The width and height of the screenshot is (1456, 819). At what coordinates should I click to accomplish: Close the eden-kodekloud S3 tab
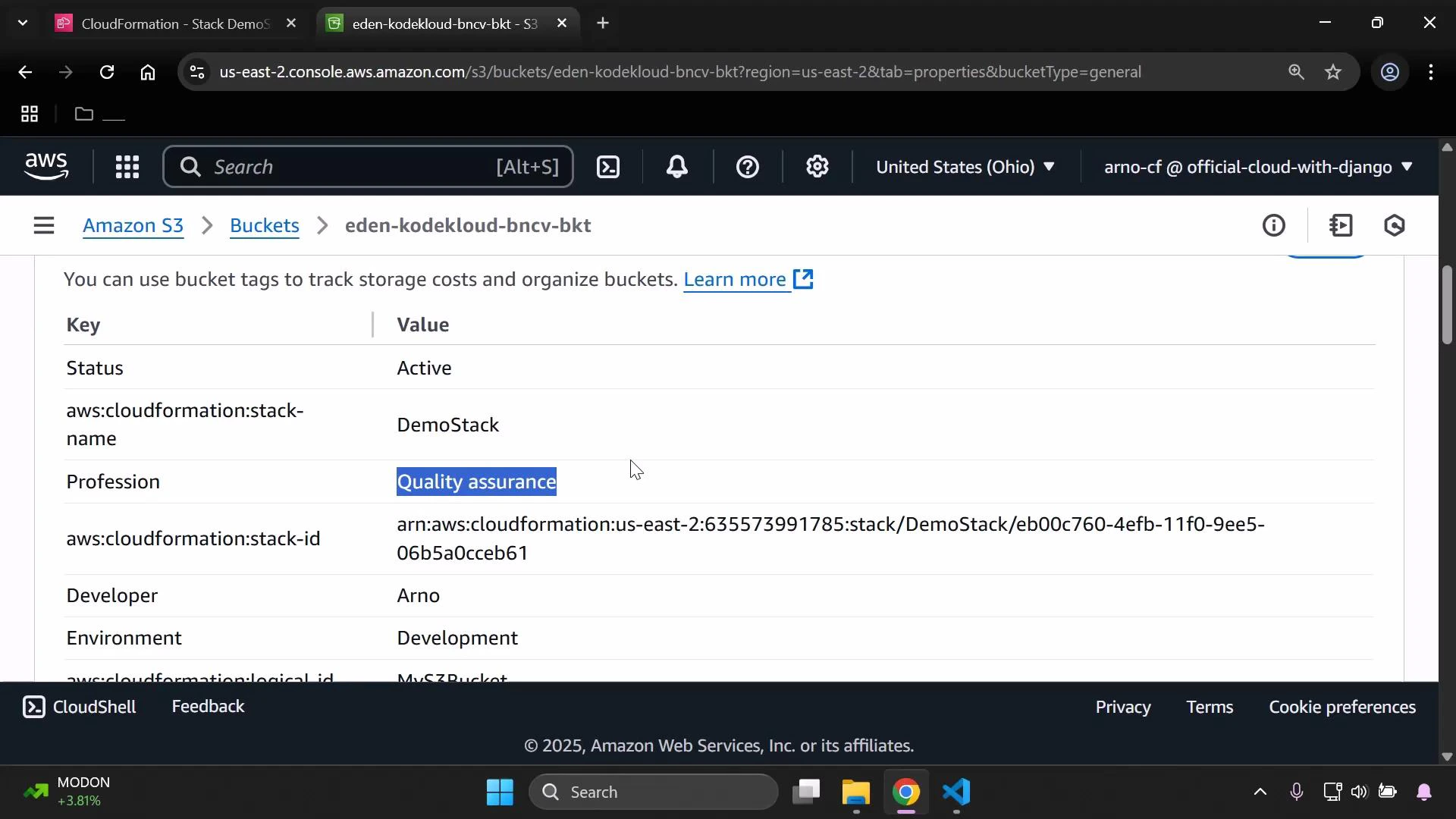coord(562,24)
